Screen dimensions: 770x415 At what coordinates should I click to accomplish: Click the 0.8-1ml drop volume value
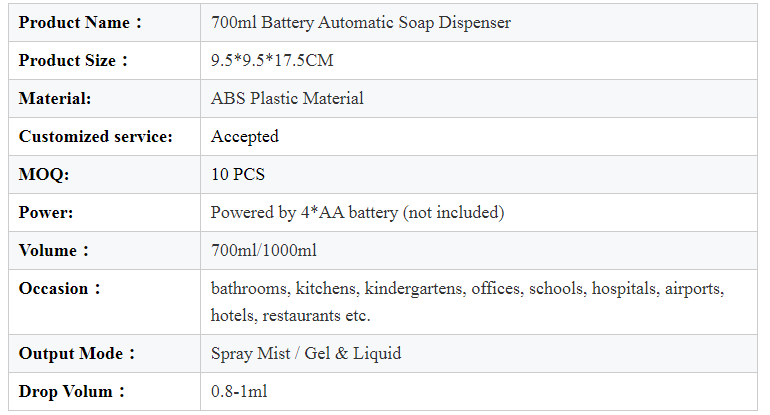239,391
